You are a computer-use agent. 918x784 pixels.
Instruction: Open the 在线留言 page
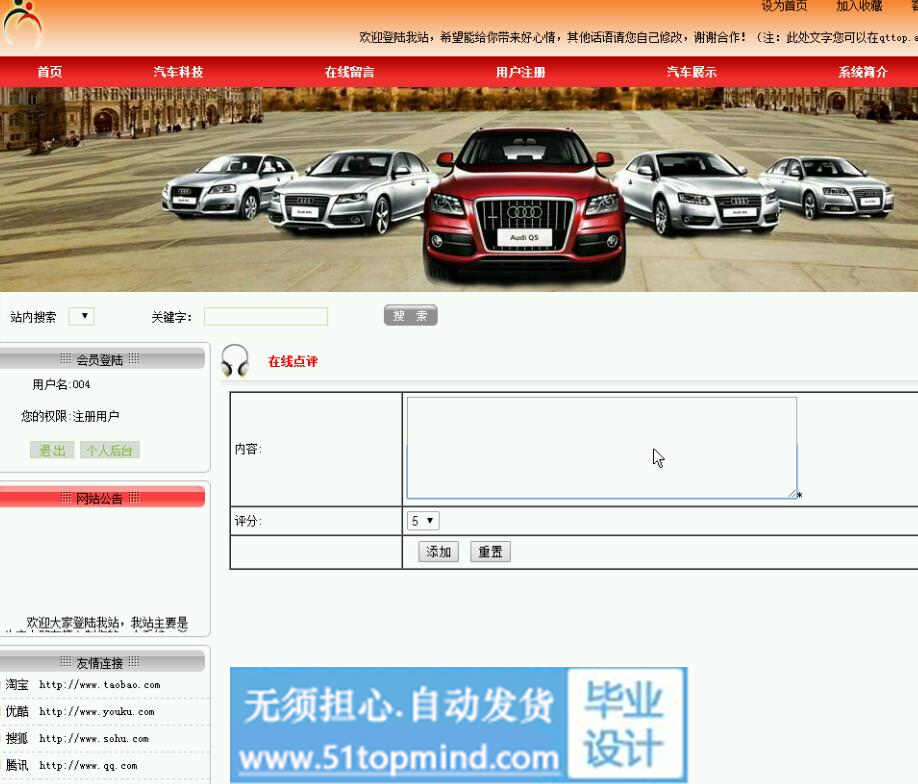[350, 72]
